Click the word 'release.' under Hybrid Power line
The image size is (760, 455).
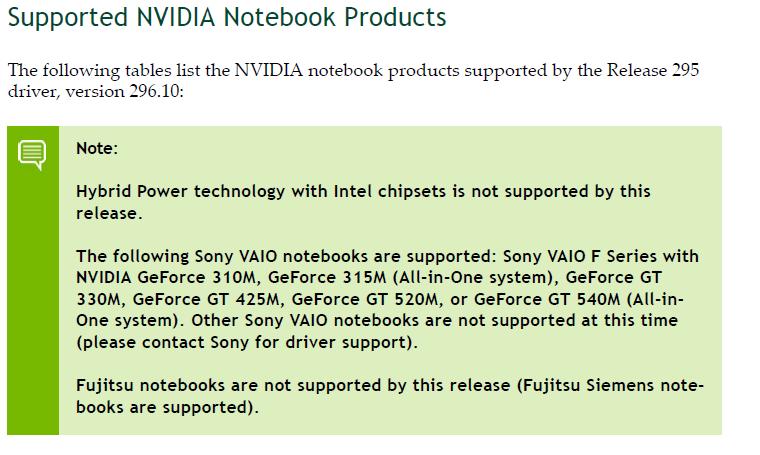(109, 213)
